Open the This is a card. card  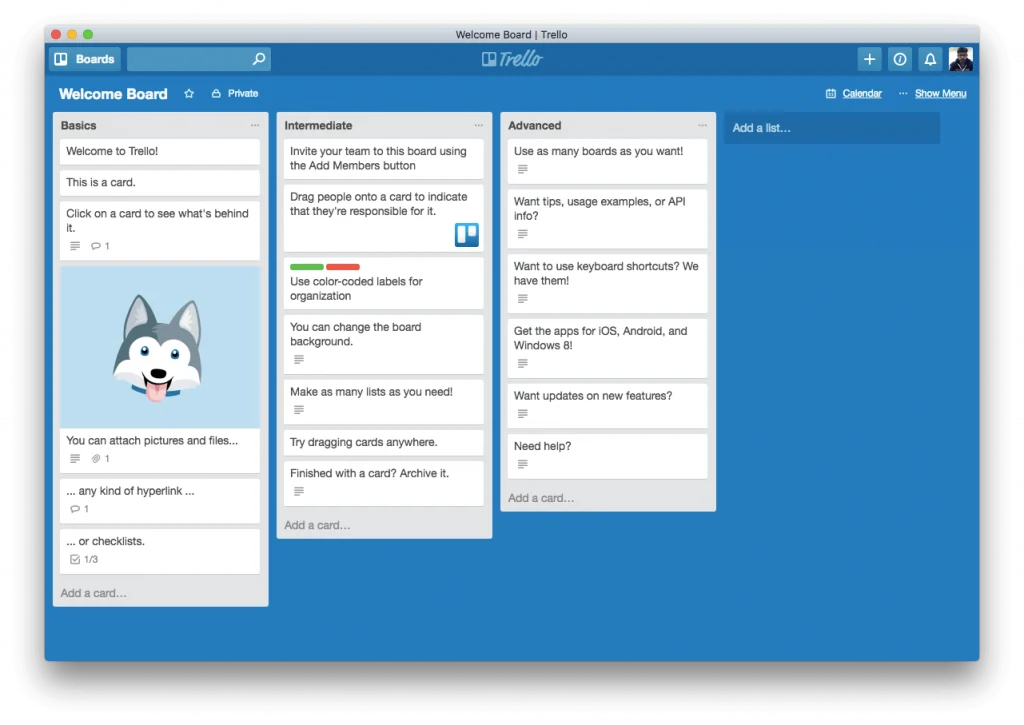[x=160, y=183]
